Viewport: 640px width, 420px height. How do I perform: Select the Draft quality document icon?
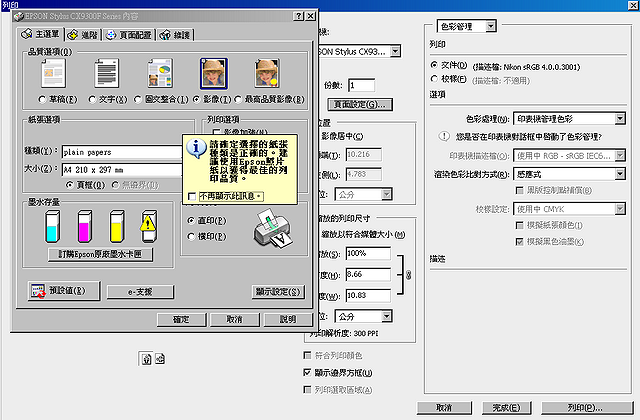53,73
